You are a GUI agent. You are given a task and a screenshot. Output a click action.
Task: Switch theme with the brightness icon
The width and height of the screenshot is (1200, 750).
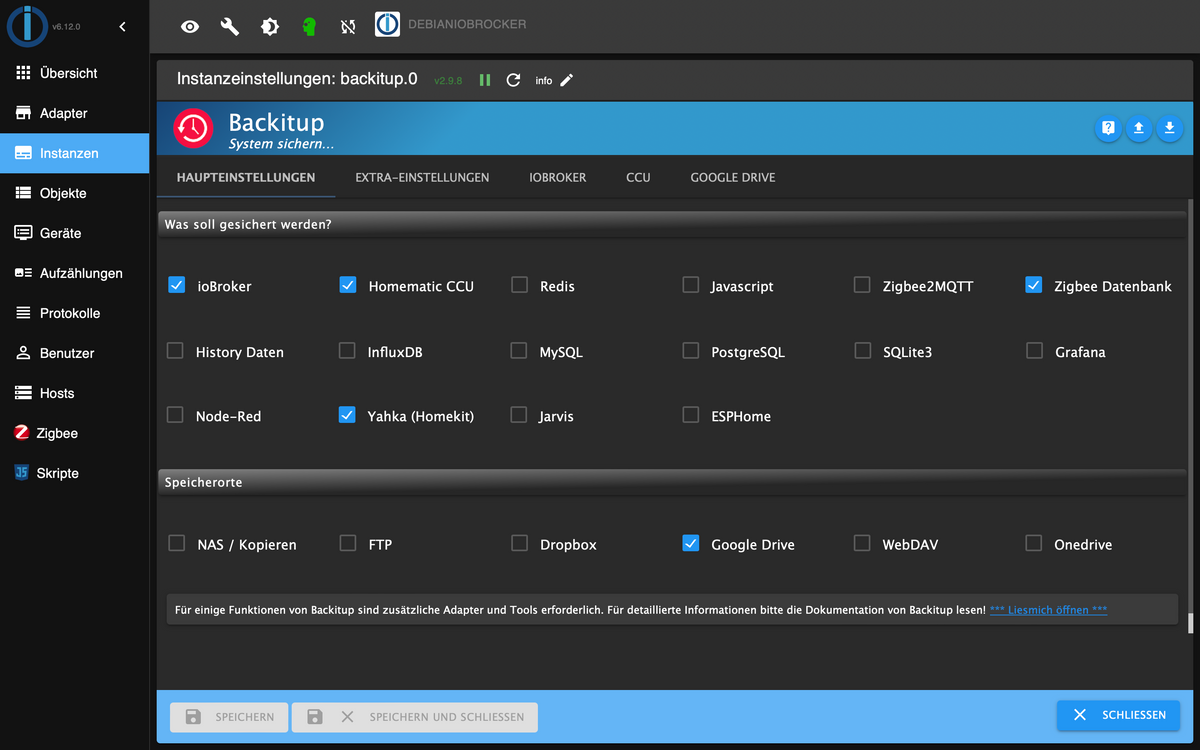click(269, 27)
